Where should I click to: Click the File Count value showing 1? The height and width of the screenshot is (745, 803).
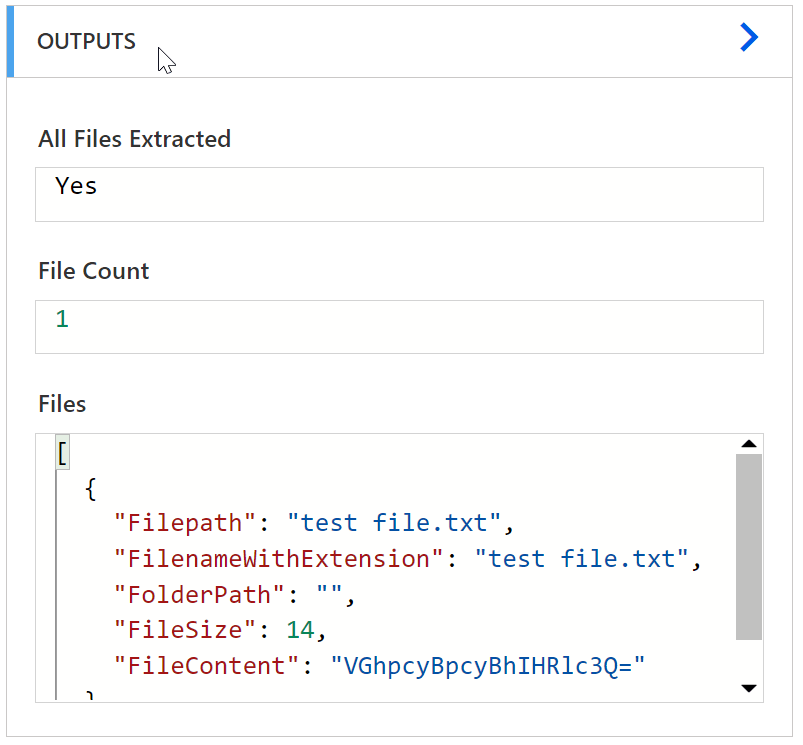click(x=64, y=318)
